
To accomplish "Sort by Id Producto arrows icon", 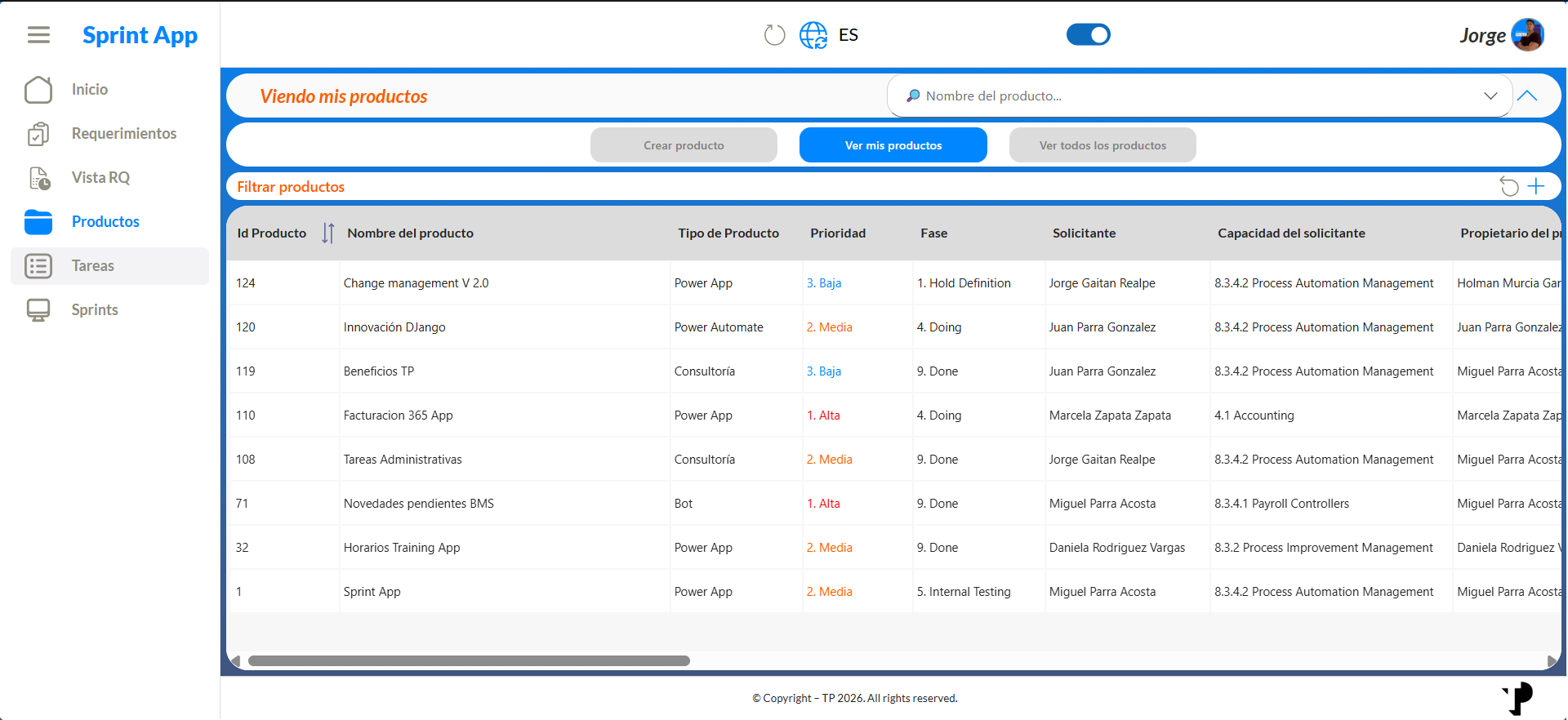I will (x=327, y=233).
